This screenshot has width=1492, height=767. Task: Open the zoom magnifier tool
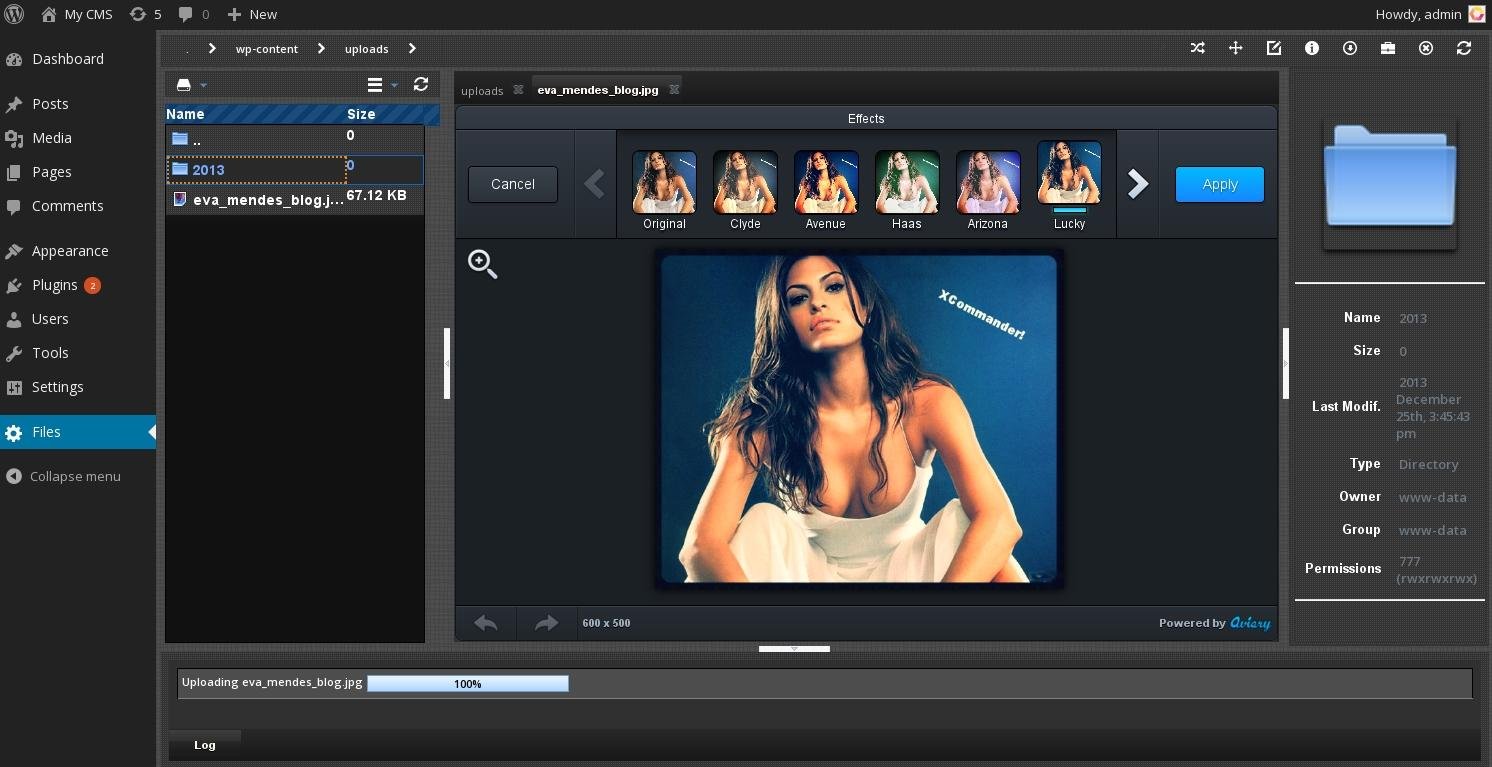point(483,264)
